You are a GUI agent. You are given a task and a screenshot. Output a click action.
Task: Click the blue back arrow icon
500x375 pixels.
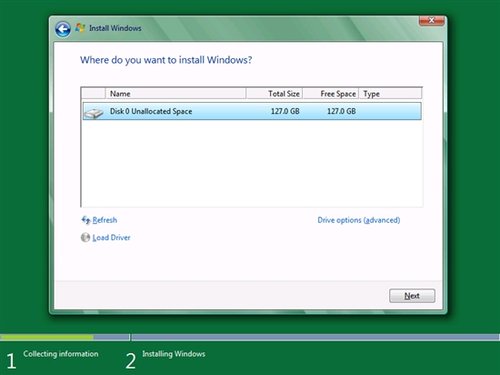point(63,29)
